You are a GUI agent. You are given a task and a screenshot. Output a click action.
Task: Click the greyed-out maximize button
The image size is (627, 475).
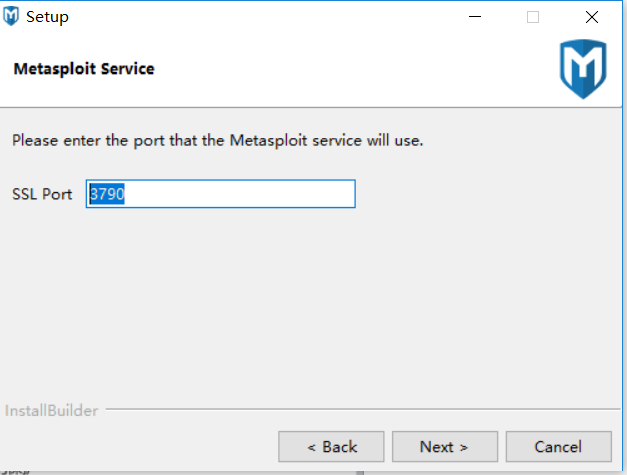tap(533, 17)
